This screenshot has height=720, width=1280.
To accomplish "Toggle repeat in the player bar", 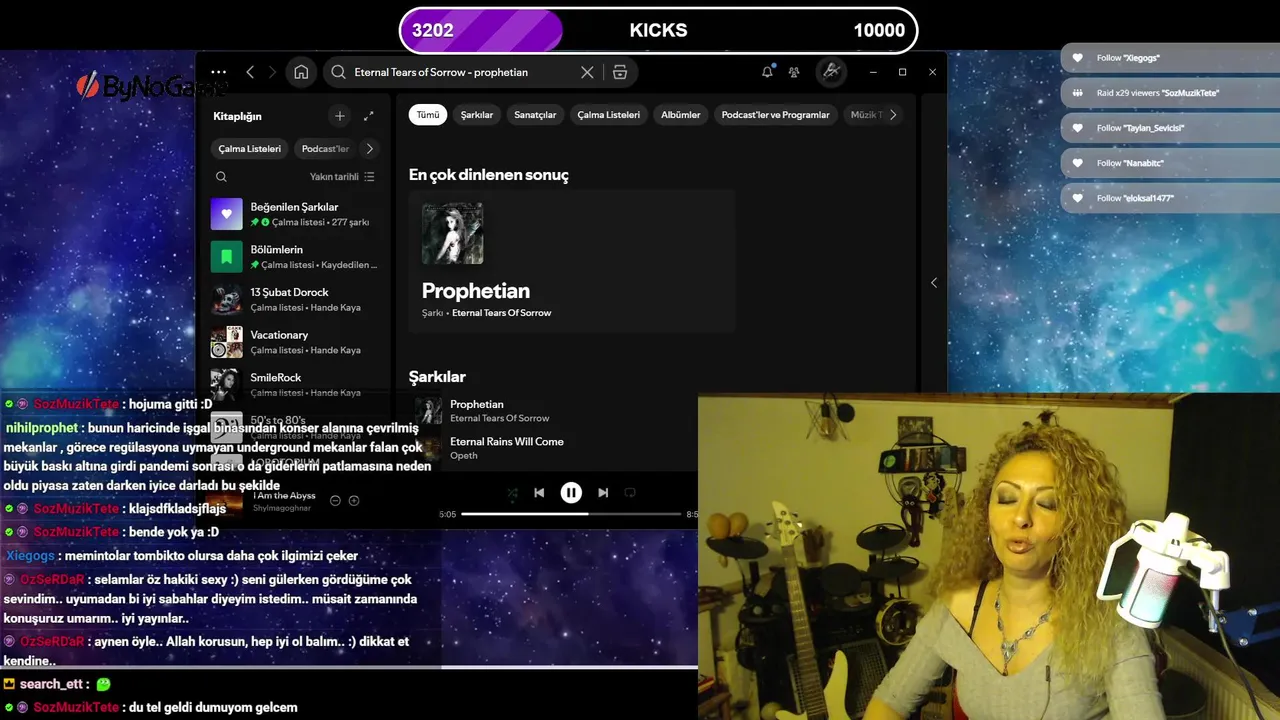I will click(x=630, y=492).
